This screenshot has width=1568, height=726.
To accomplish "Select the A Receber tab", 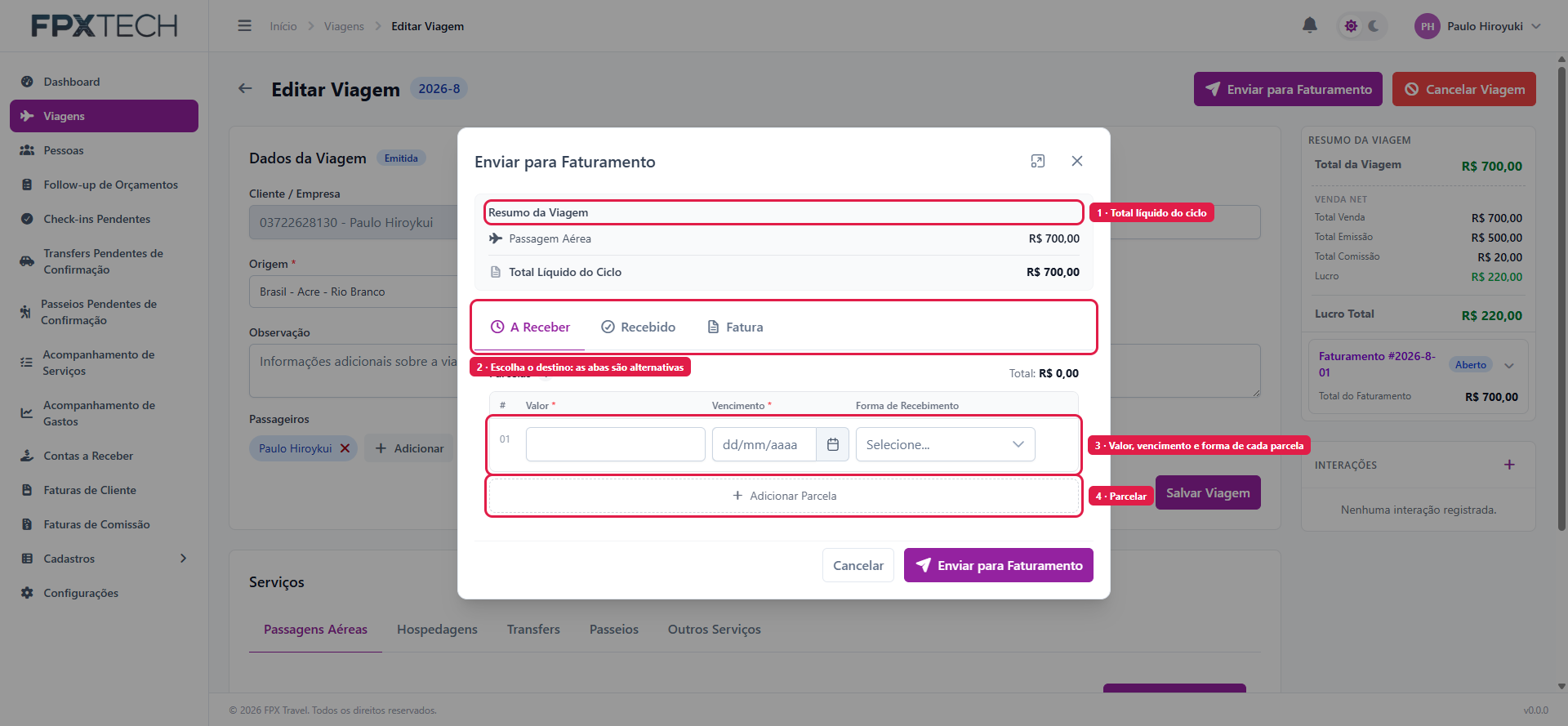I will (530, 327).
